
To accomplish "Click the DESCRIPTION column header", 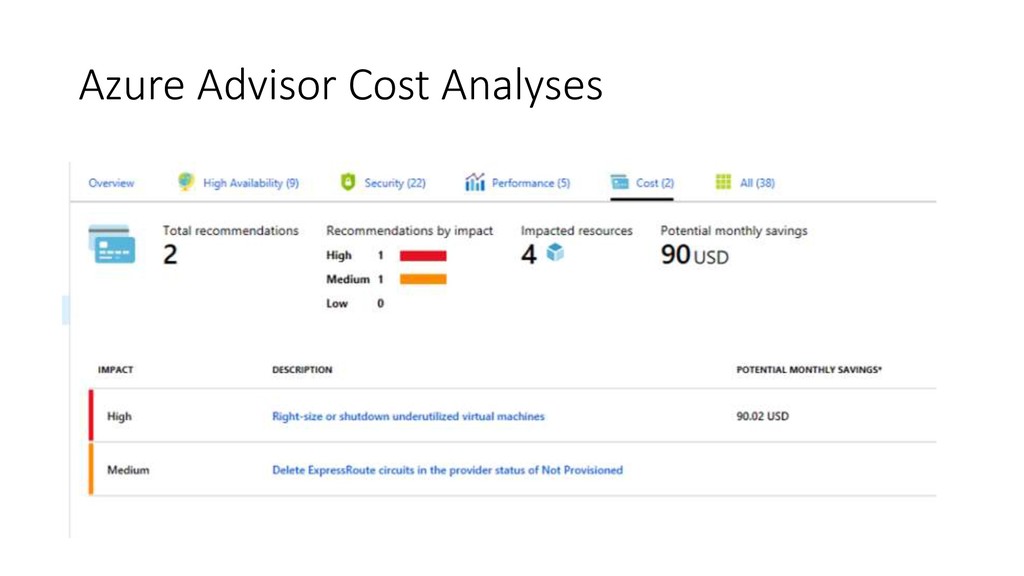I will pos(302,370).
